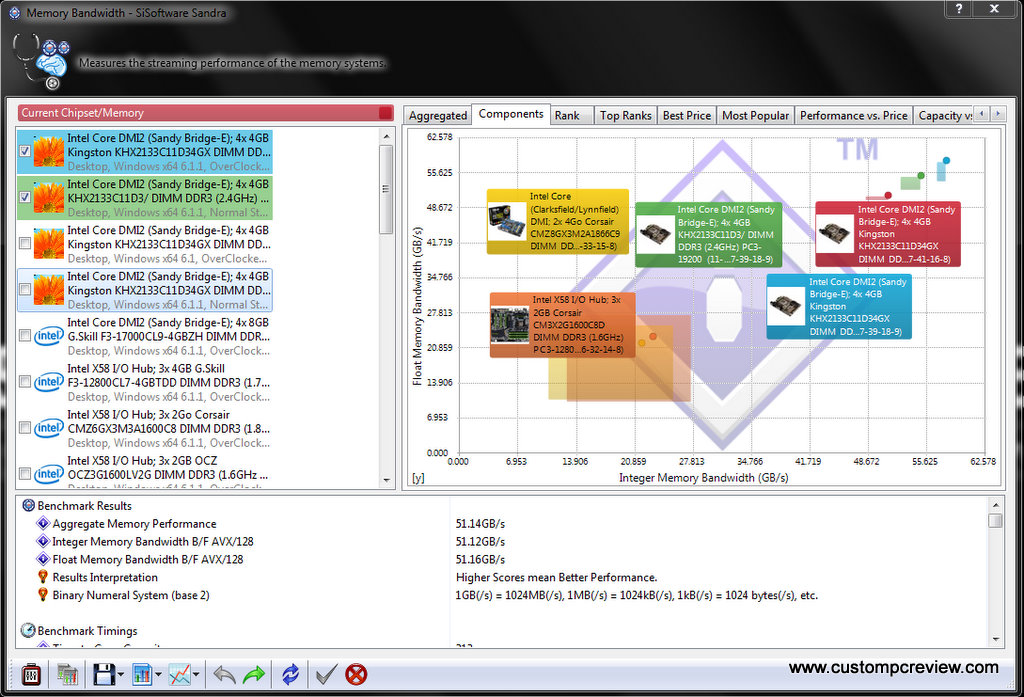Open the bar chart icon dropdown arrow
Image resolution: width=1024 pixels, height=697 pixels.
(x=158, y=675)
